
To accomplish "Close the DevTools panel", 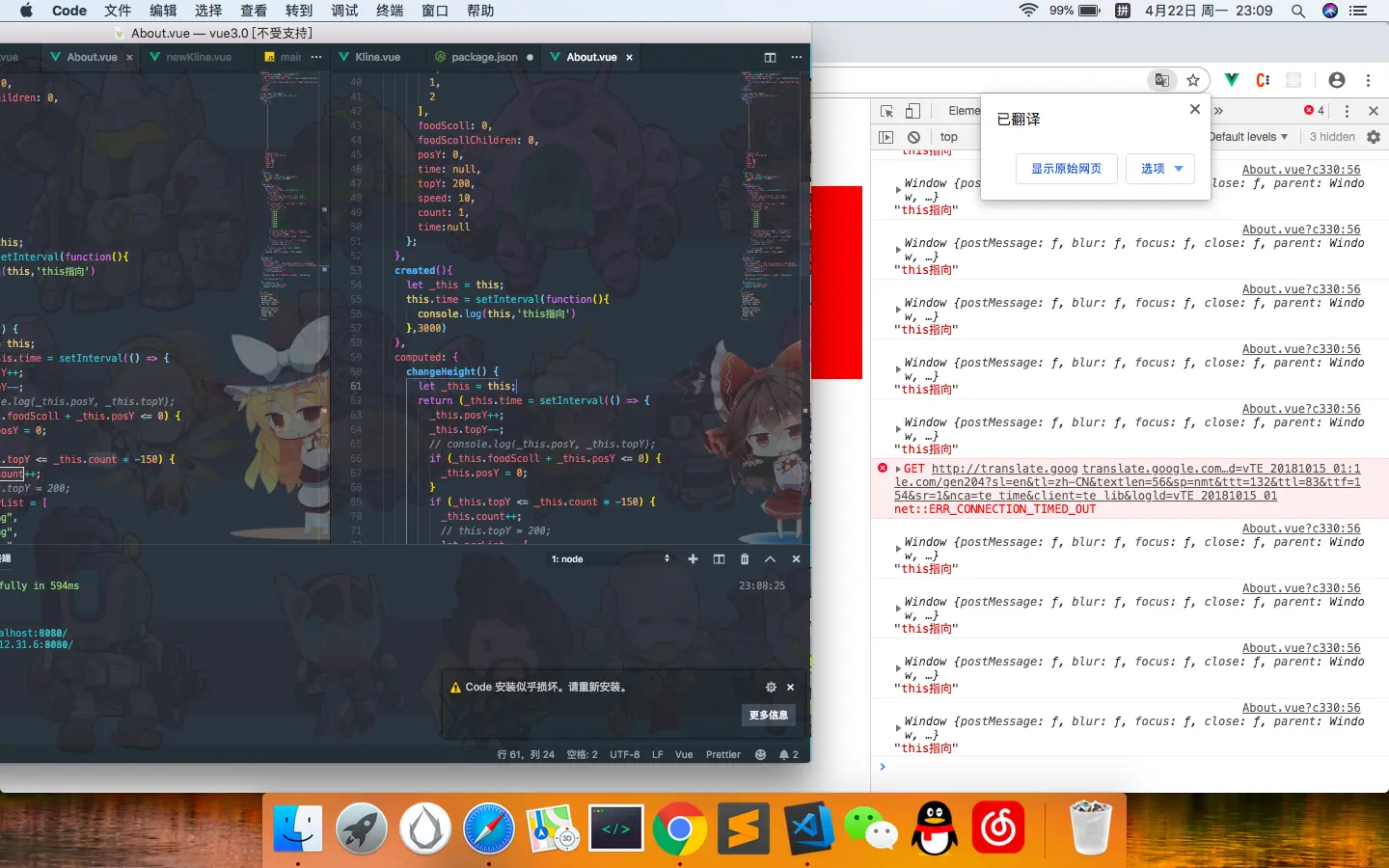I will click(1374, 111).
